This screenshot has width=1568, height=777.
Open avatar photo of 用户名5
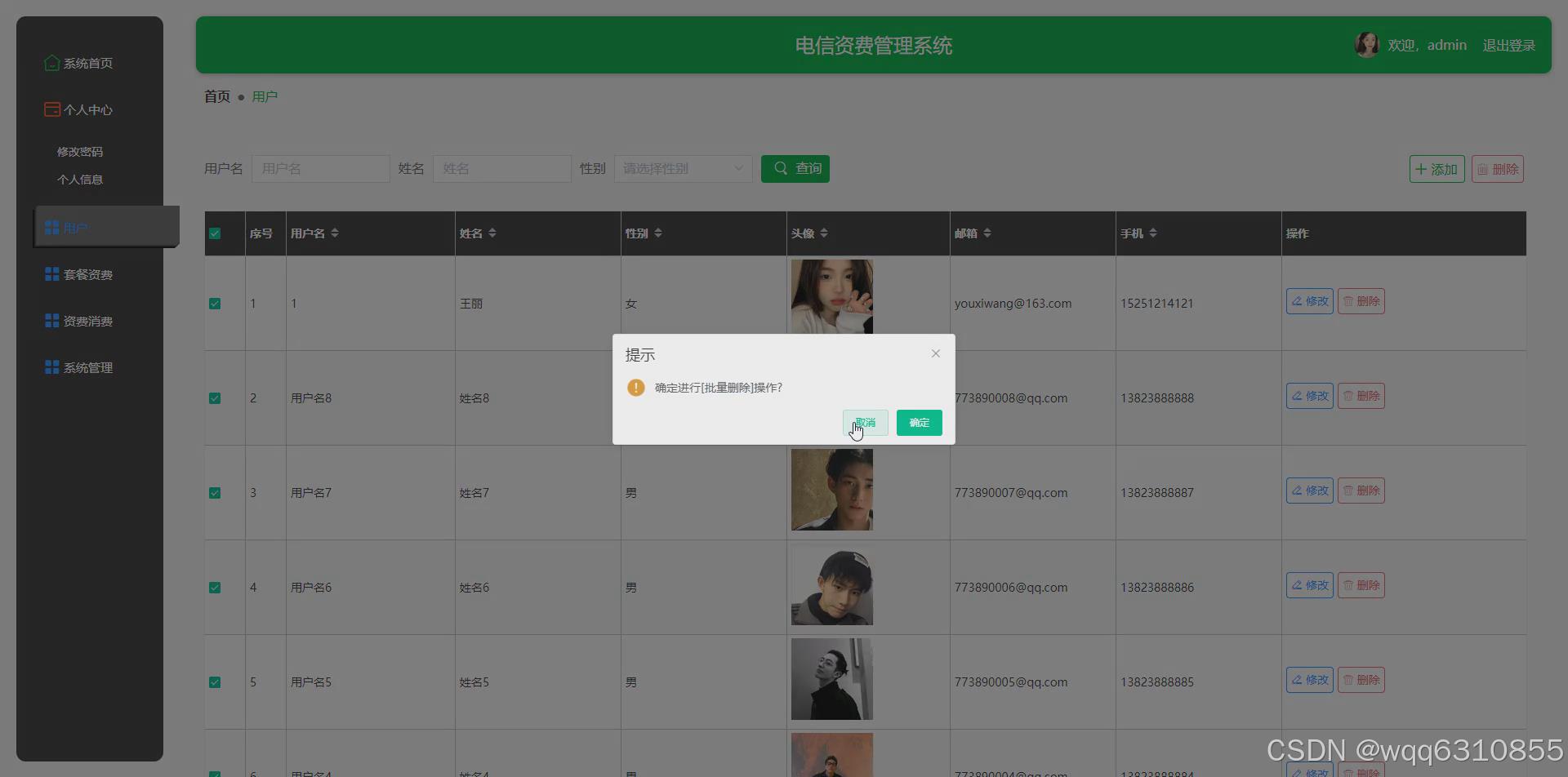coord(832,679)
